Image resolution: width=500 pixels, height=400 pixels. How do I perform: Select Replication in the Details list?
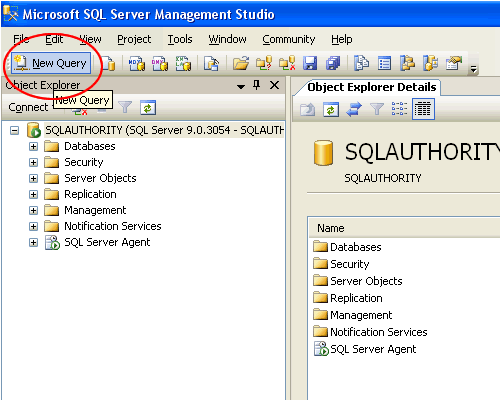(356, 298)
